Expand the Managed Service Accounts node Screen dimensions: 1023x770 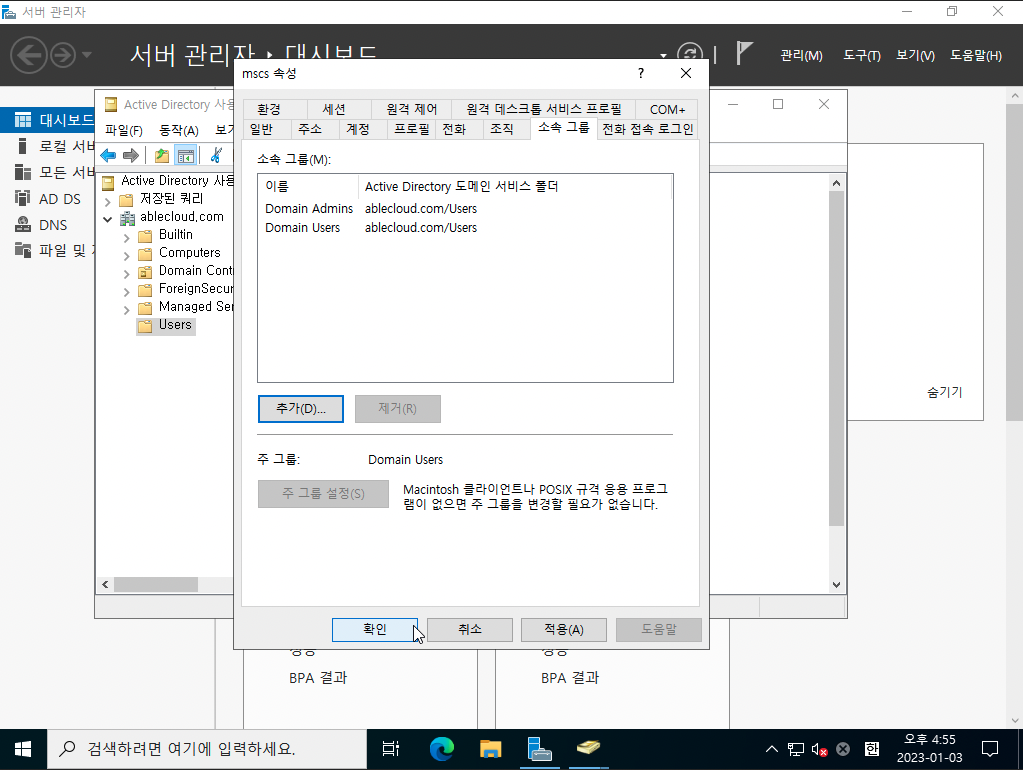[x=127, y=311]
